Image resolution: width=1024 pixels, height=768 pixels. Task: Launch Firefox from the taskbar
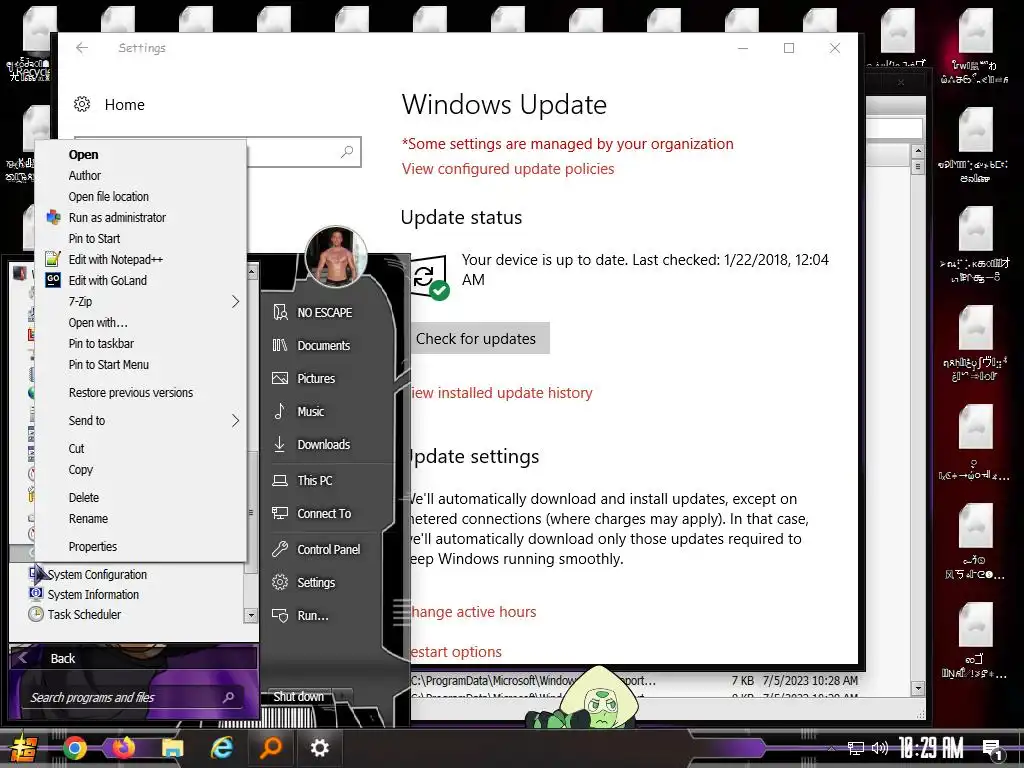click(x=123, y=747)
